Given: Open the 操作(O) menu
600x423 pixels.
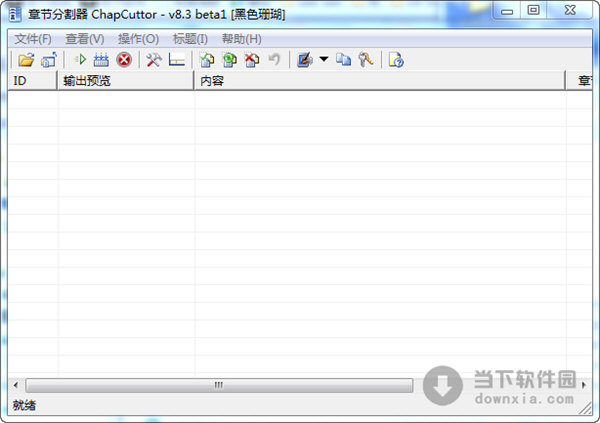Looking at the screenshot, I should tap(138, 39).
